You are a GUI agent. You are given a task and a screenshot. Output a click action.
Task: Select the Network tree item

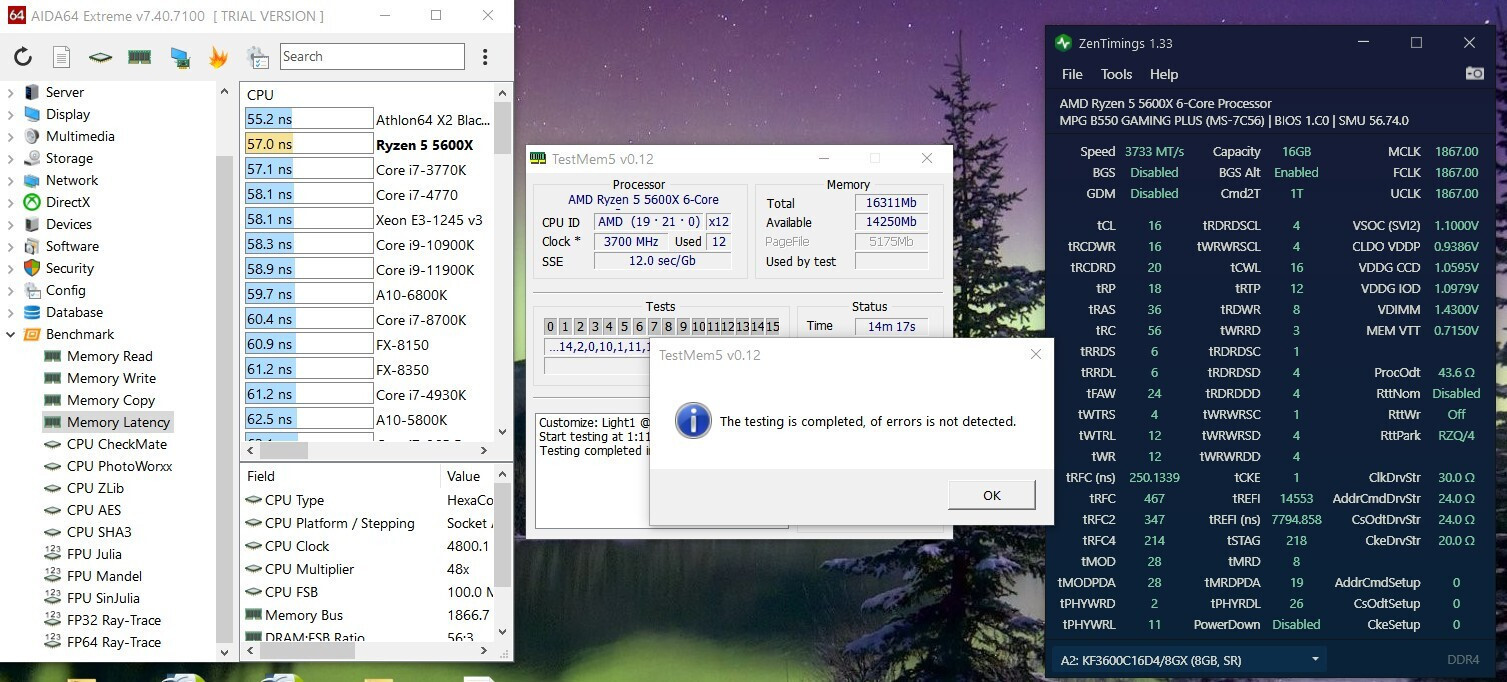pos(72,180)
